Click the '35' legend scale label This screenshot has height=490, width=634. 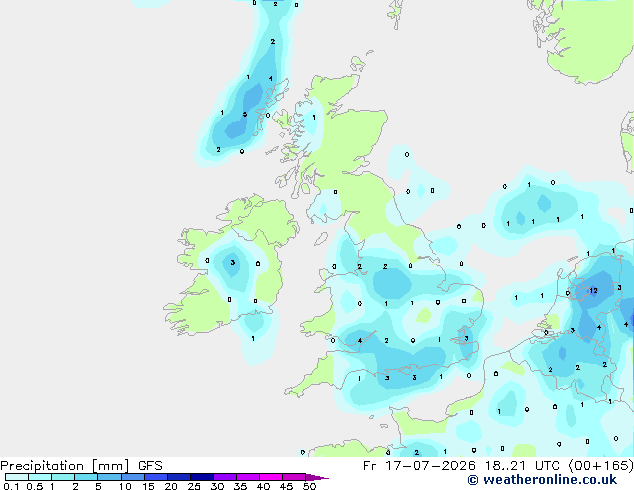pos(240,486)
